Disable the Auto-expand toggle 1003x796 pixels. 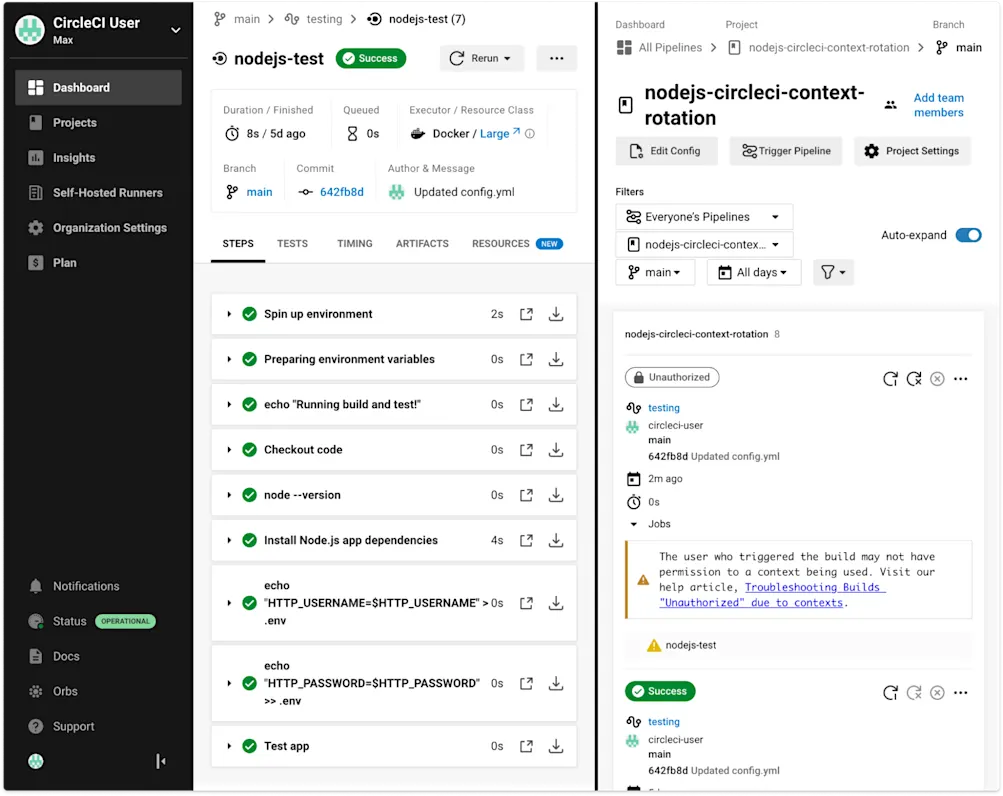click(x=967, y=235)
